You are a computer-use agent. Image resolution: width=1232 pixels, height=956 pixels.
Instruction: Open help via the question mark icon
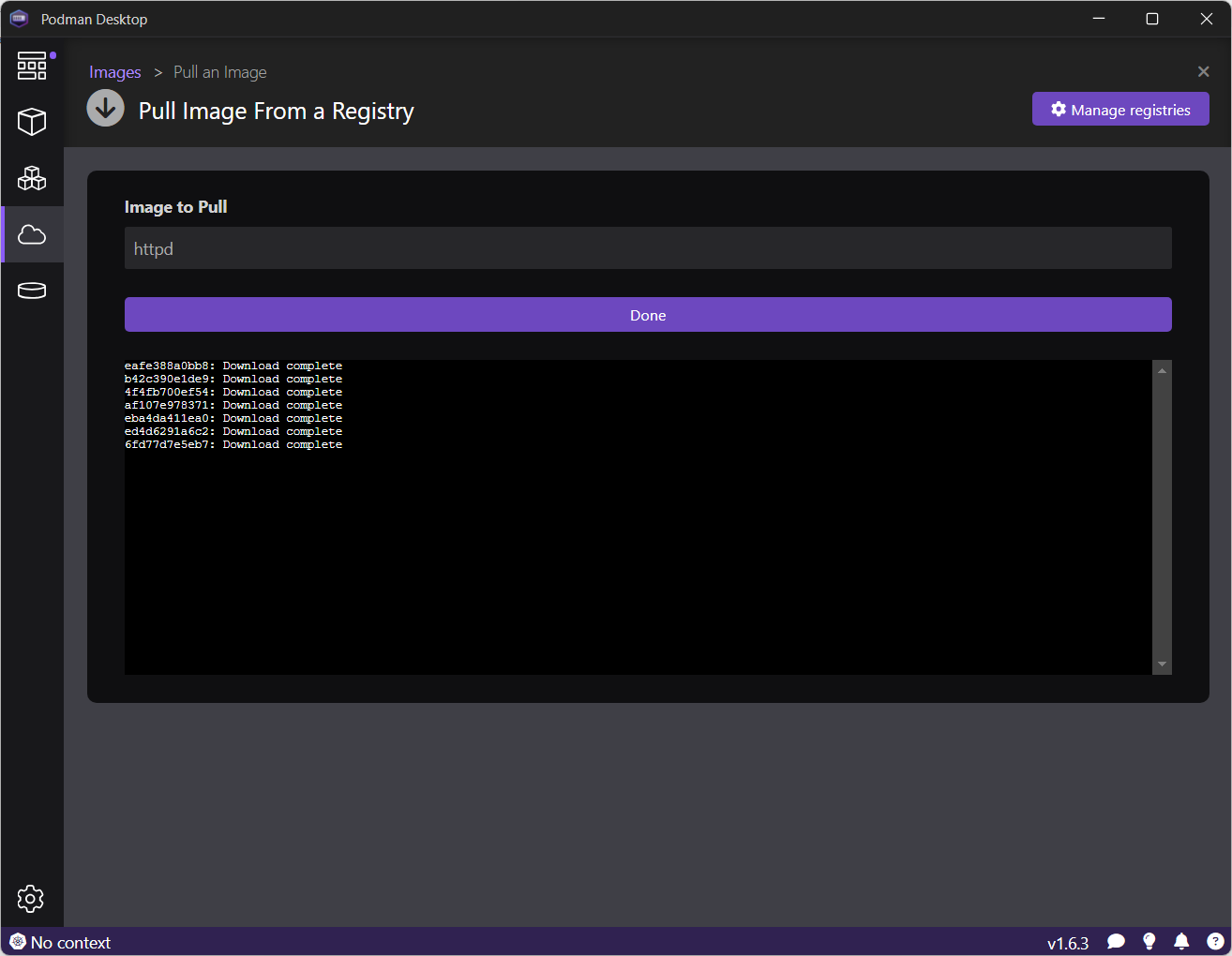tap(1213, 941)
